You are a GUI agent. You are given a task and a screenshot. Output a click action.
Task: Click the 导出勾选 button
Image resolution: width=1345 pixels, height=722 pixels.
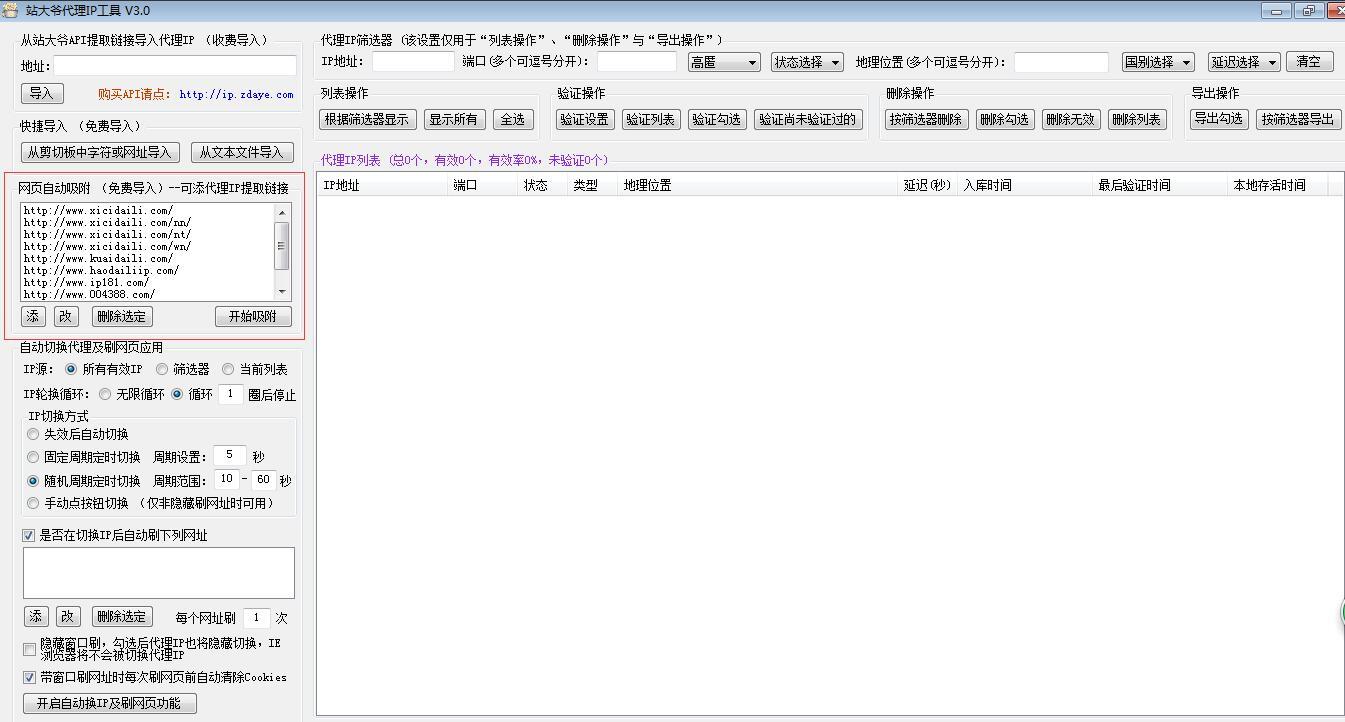point(1218,119)
